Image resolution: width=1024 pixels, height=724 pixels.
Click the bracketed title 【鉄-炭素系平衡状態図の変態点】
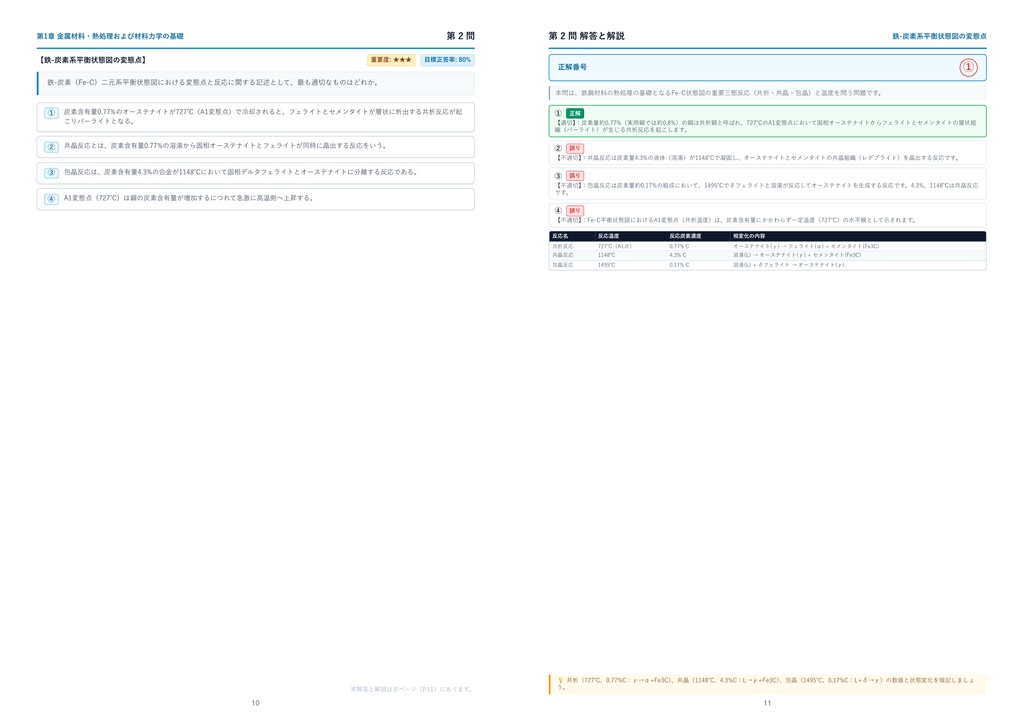click(x=93, y=60)
